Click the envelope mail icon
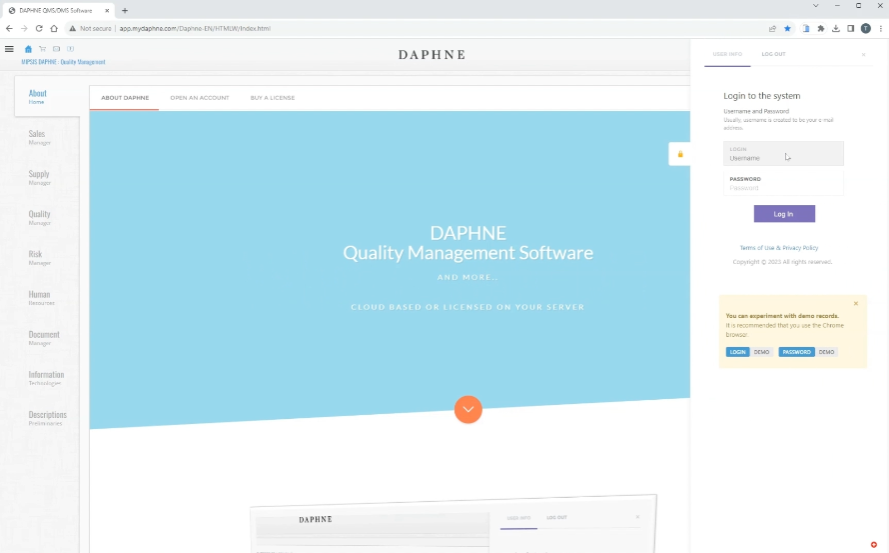The height and width of the screenshot is (553, 889). (56, 49)
